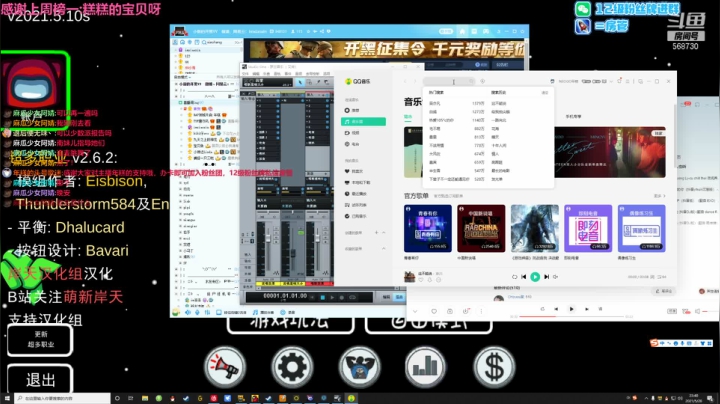Open the skin shirt icon in QQ Music title bar

[x=619, y=81]
